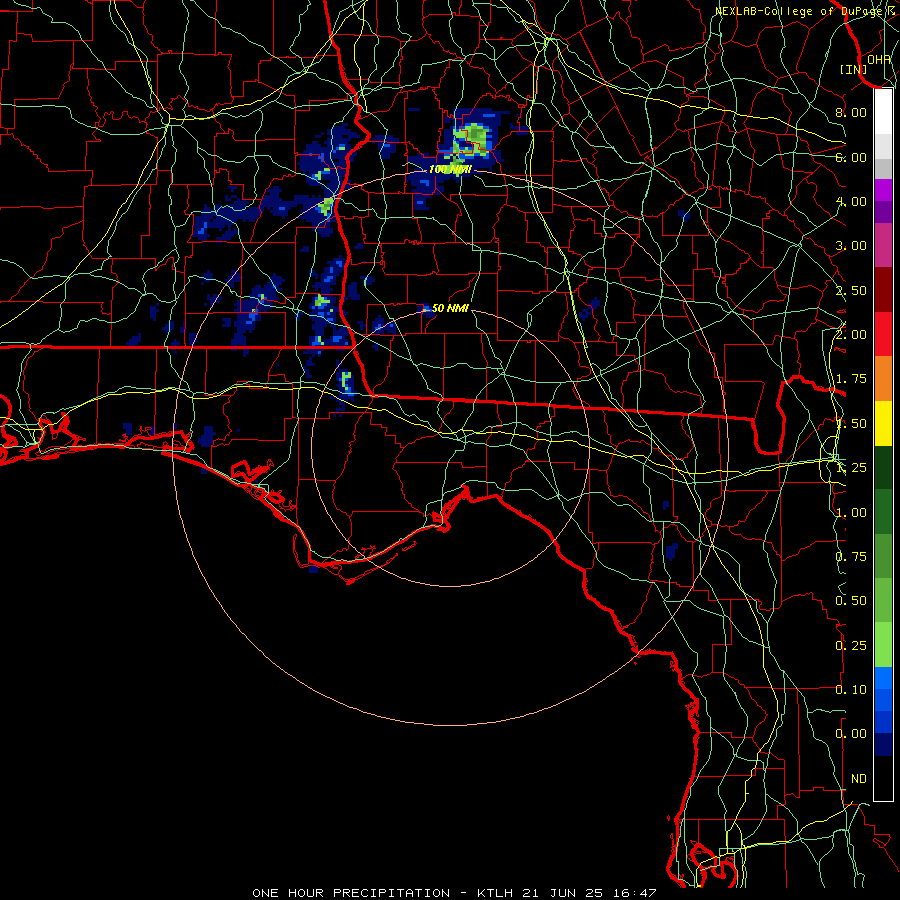
Task: Click the [IN] units label
Action: [x=854, y=69]
